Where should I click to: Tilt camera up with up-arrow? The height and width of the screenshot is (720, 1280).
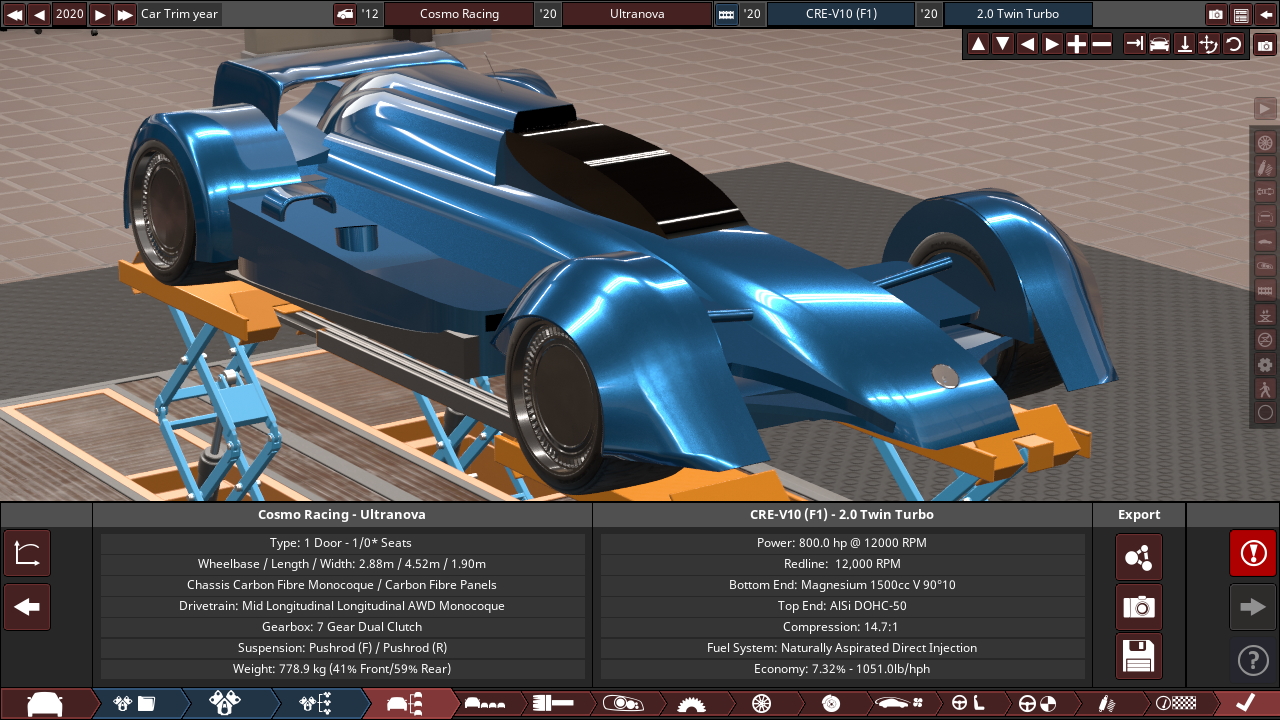(978, 44)
